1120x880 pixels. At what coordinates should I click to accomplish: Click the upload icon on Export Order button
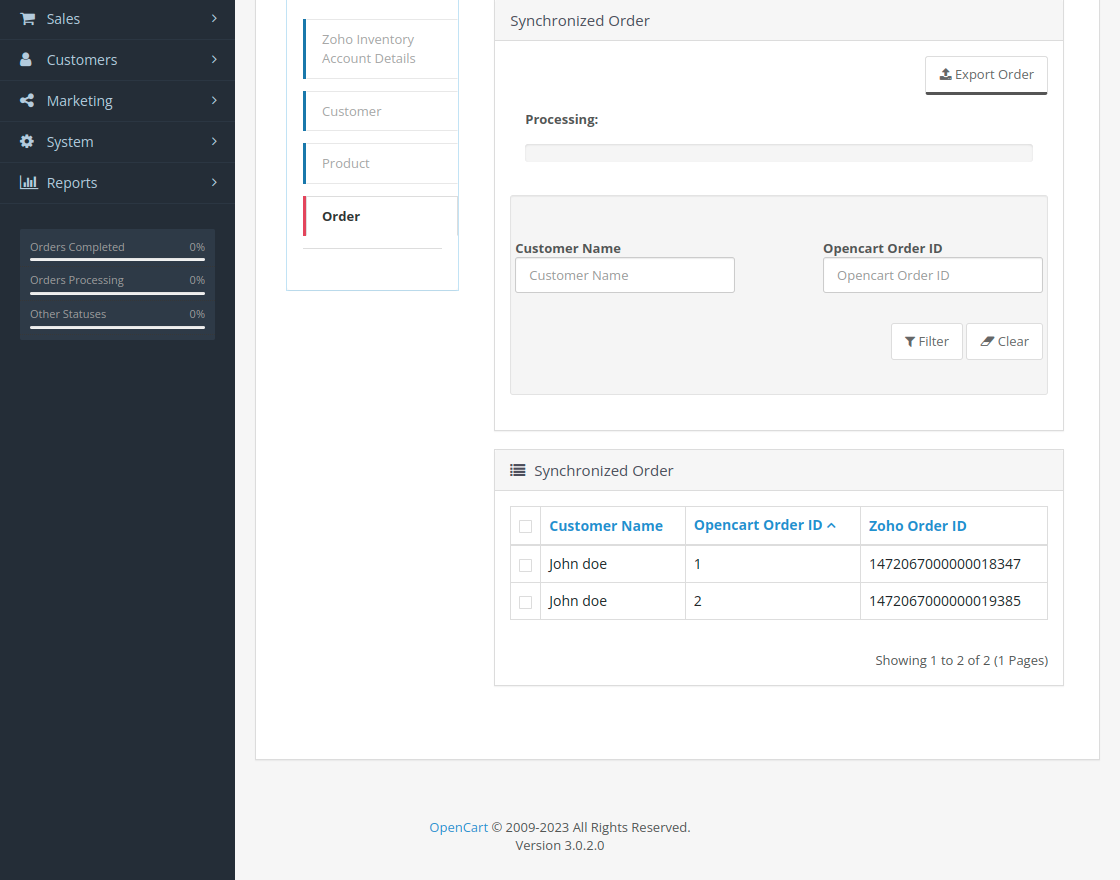(x=945, y=74)
